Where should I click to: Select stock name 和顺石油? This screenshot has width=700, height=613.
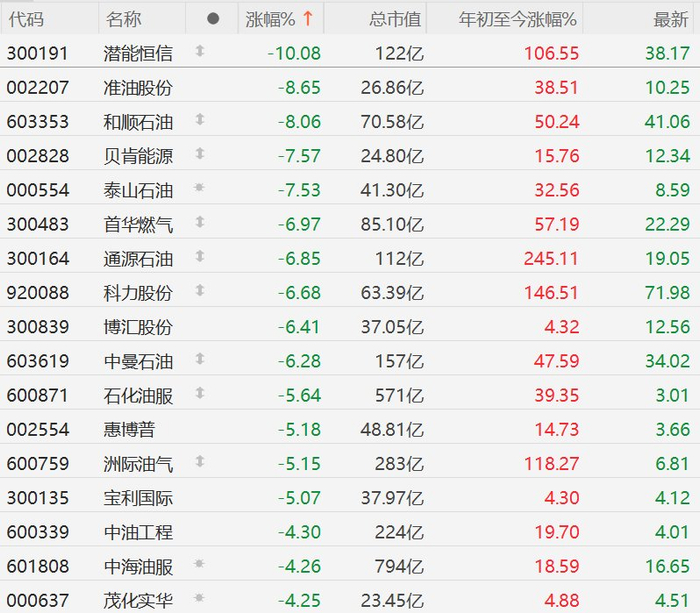[x=138, y=122]
